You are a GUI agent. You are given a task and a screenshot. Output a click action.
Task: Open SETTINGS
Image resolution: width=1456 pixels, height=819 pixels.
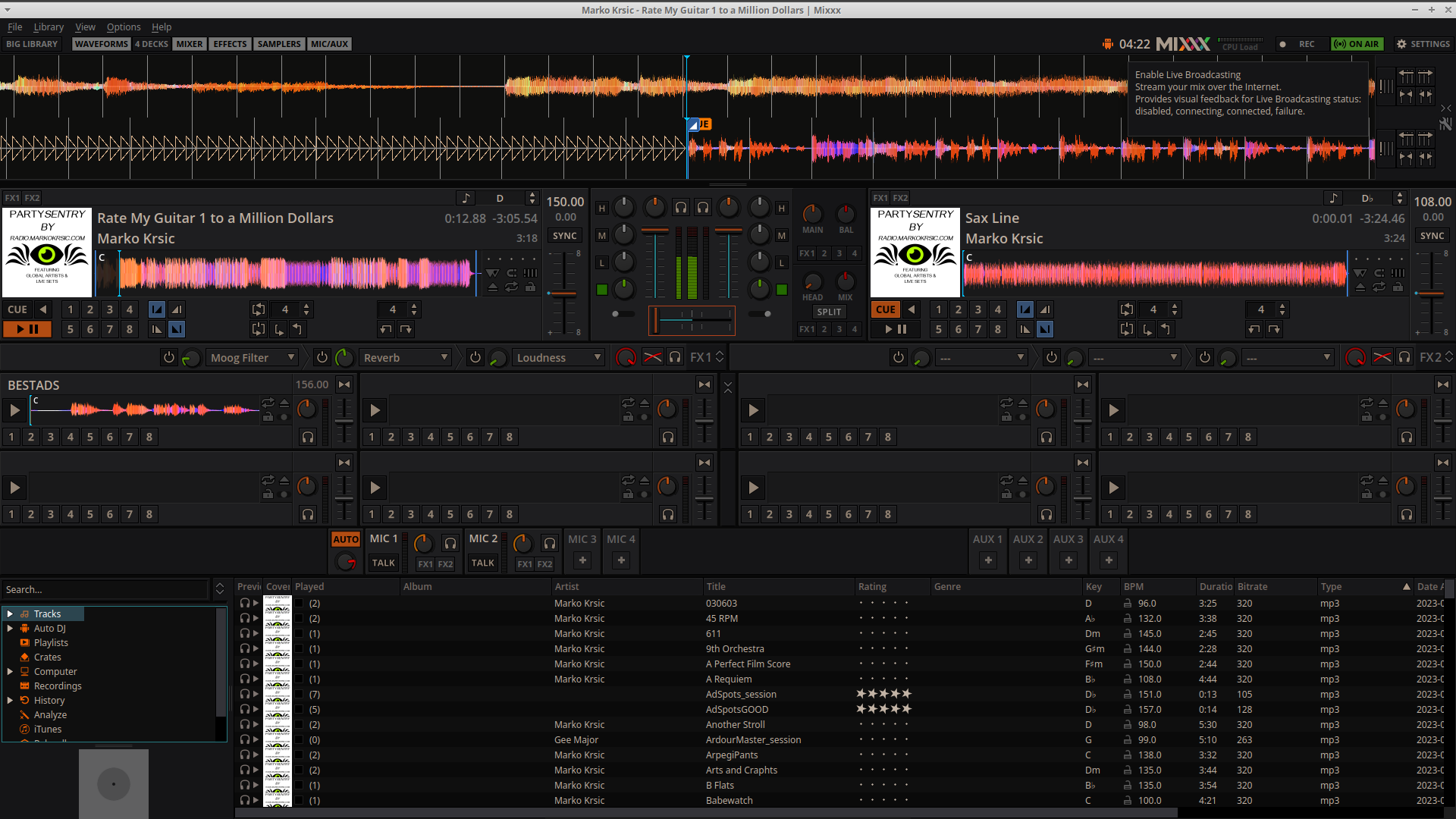point(1423,44)
